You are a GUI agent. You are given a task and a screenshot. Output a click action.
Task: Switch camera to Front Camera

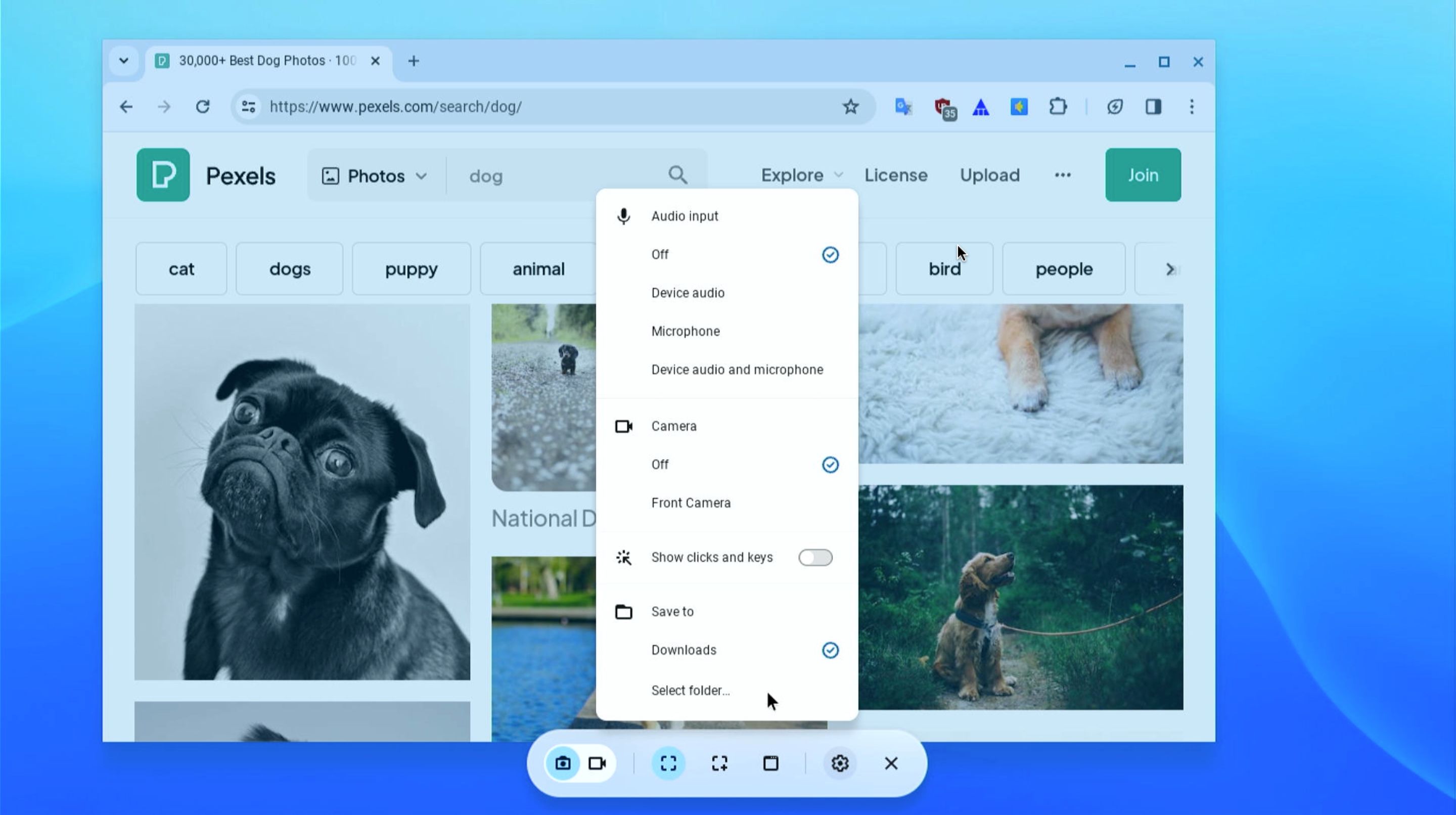691,503
